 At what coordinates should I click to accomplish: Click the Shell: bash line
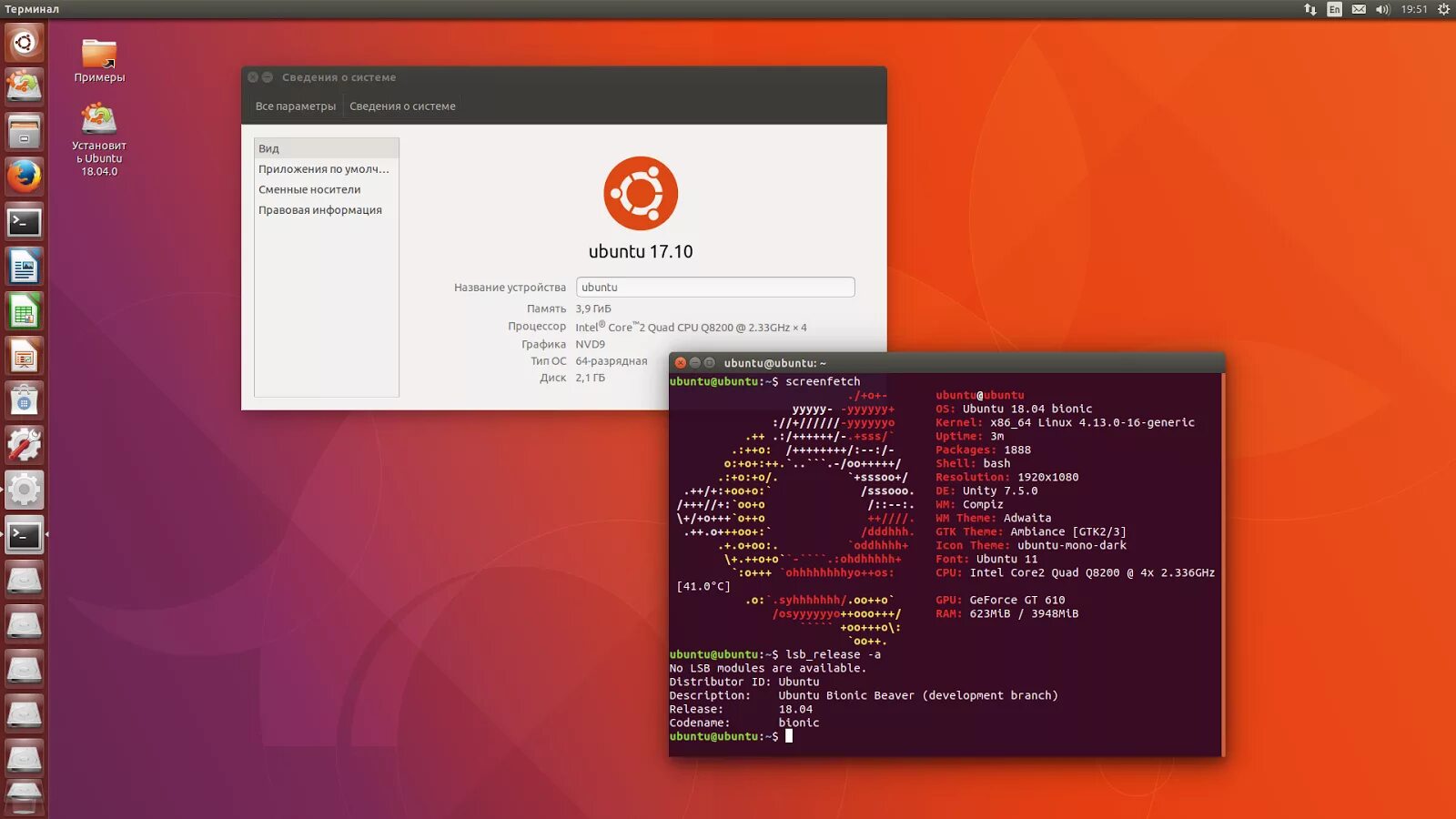[973, 463]
